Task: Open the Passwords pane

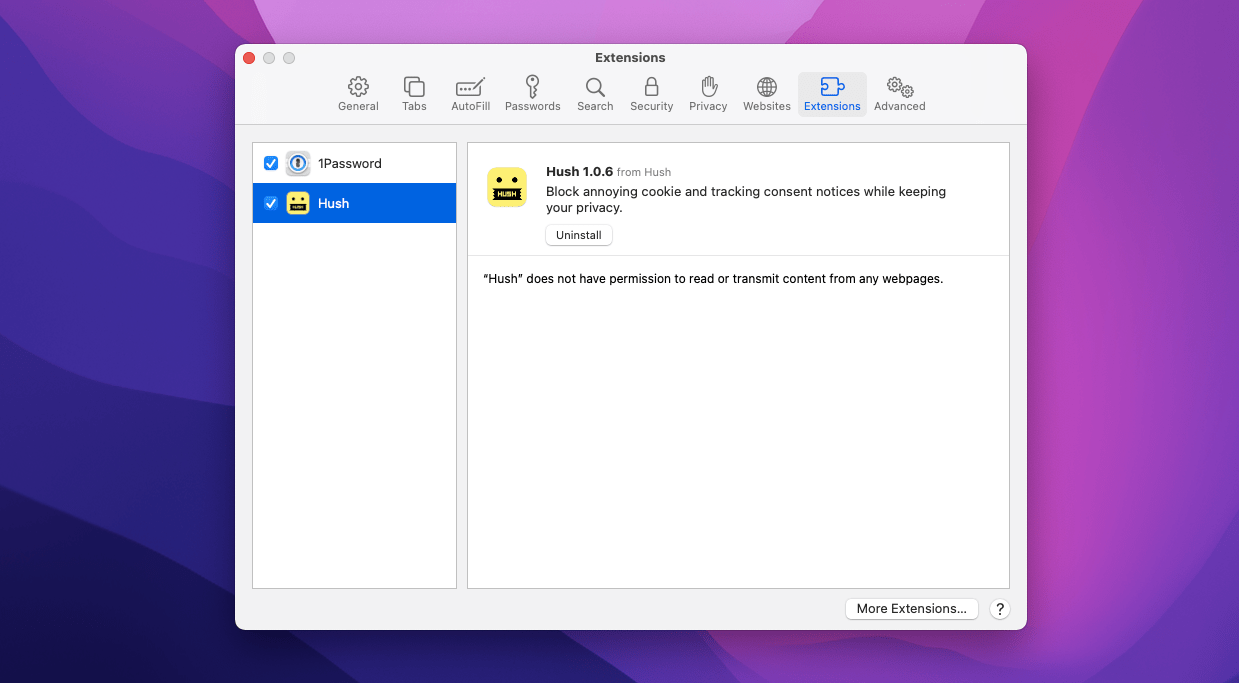Action: (532, 93)
